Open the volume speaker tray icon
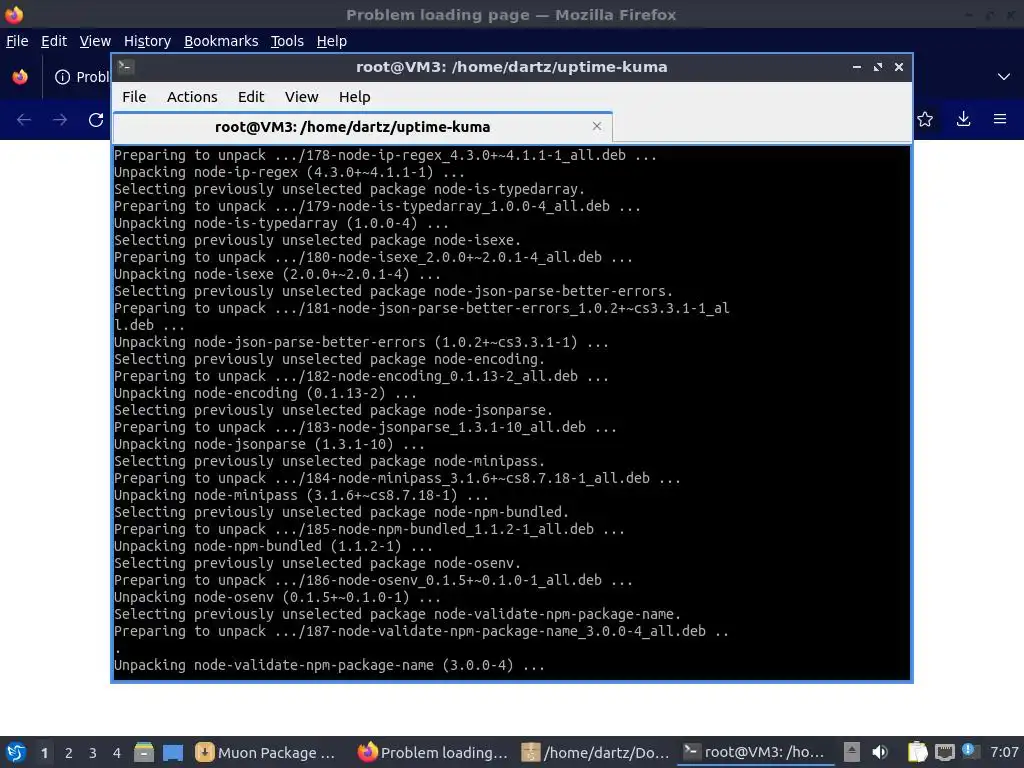 click(880, 752)
